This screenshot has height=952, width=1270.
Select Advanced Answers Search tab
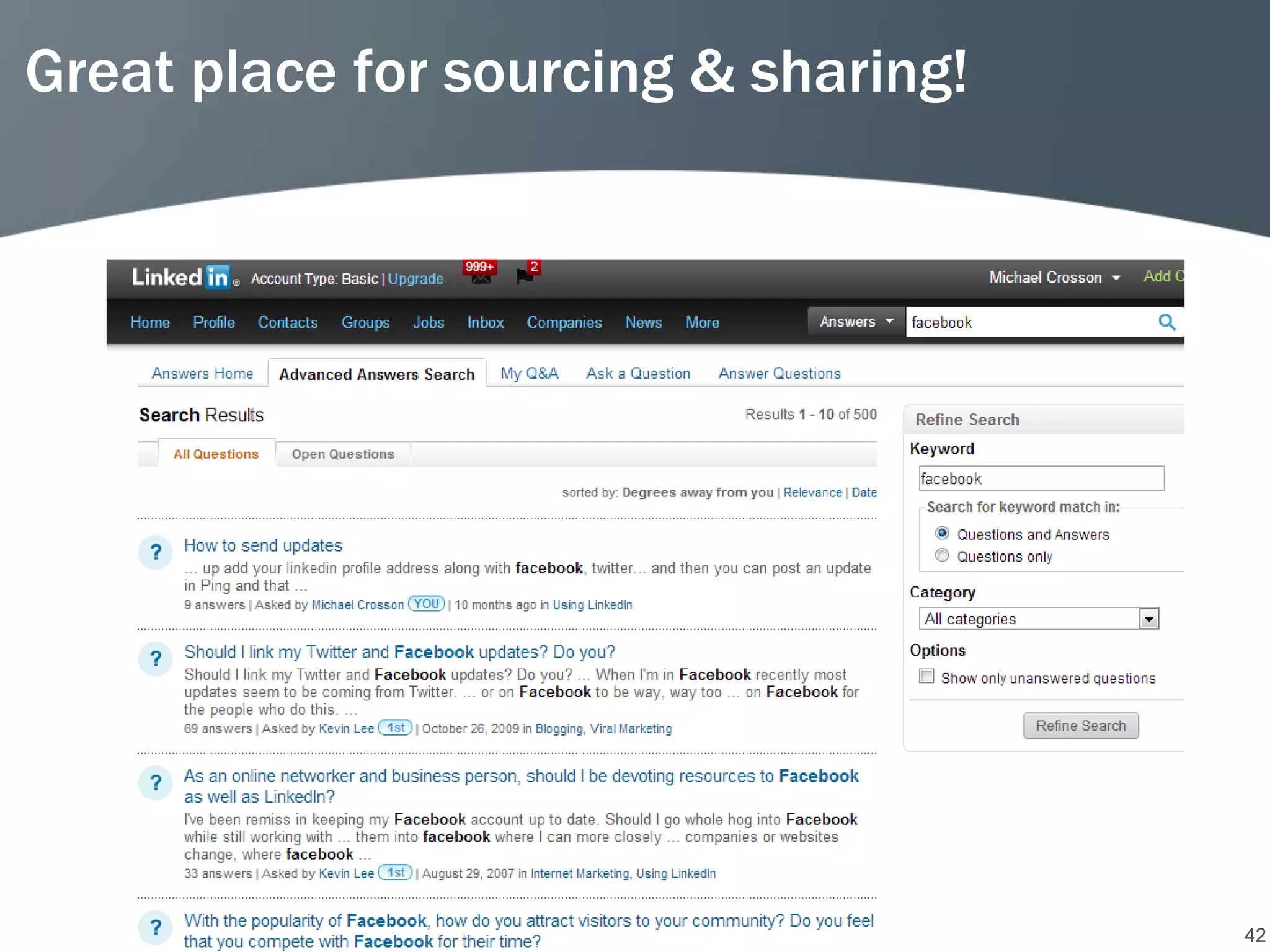coord(376,374)
